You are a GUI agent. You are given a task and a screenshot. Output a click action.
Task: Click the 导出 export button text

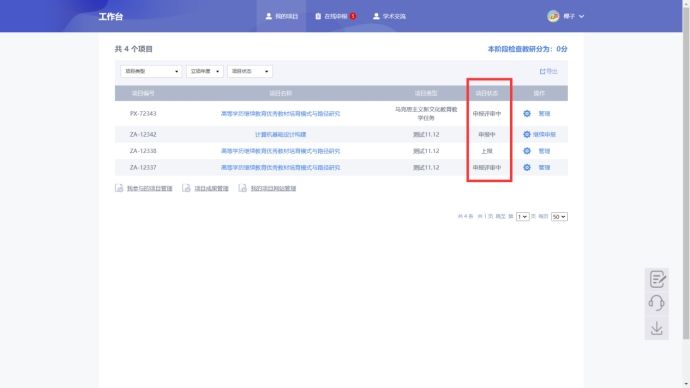pyautogui.click(x=552, y=71)
